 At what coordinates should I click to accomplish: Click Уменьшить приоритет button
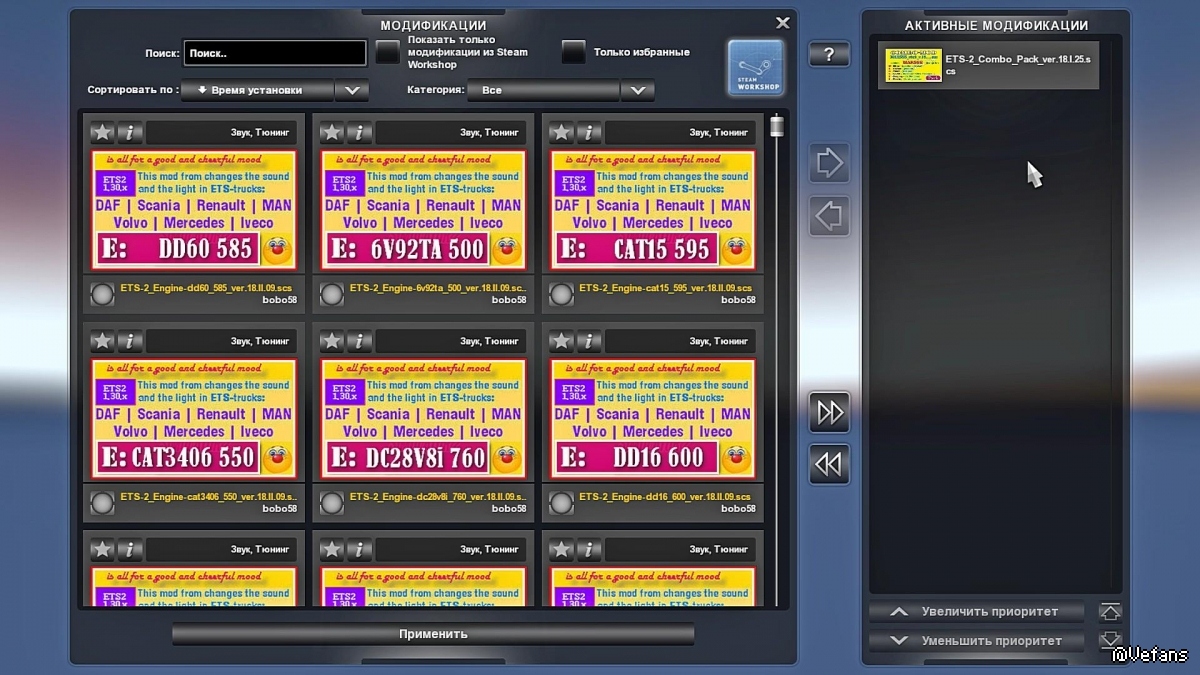click(976, 640)
